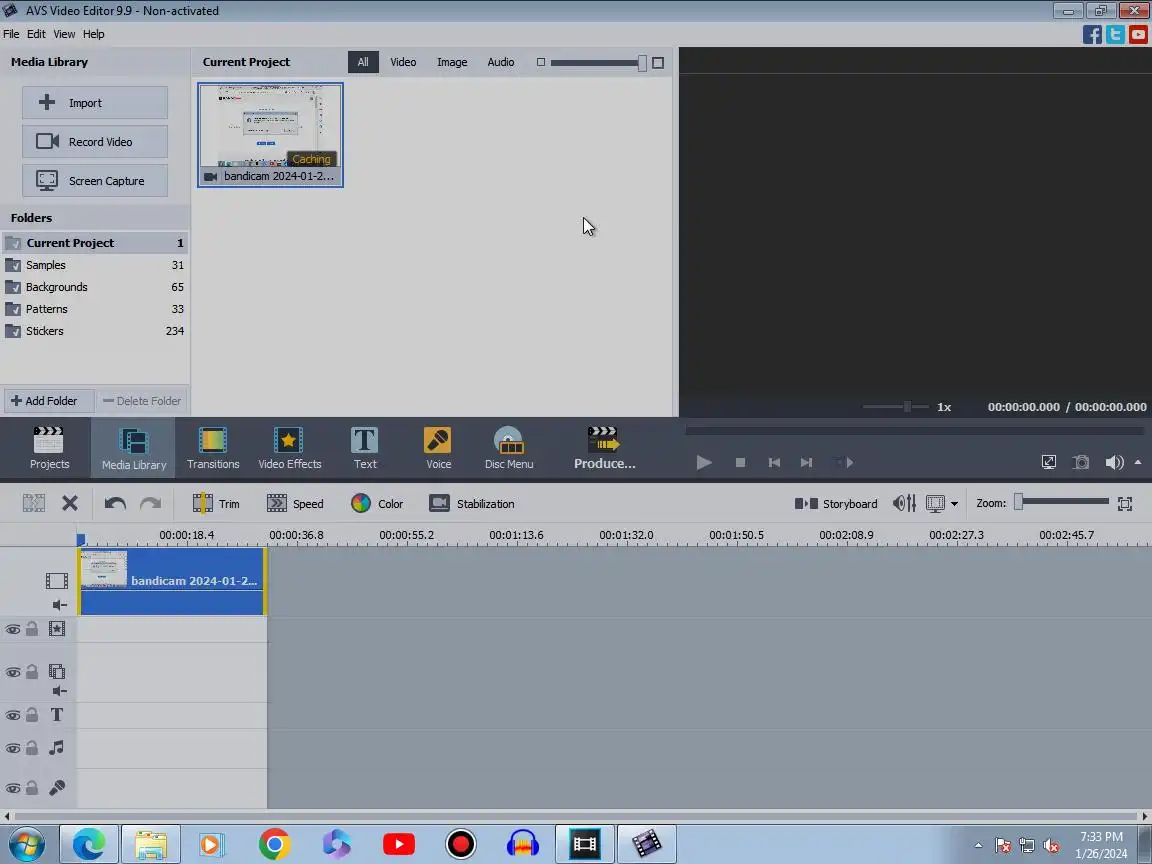The height and width of the screenshot is (864, 1152).
Task: Open the Voice recording tool
Action: pyautogui.click(x=438, y=448)
